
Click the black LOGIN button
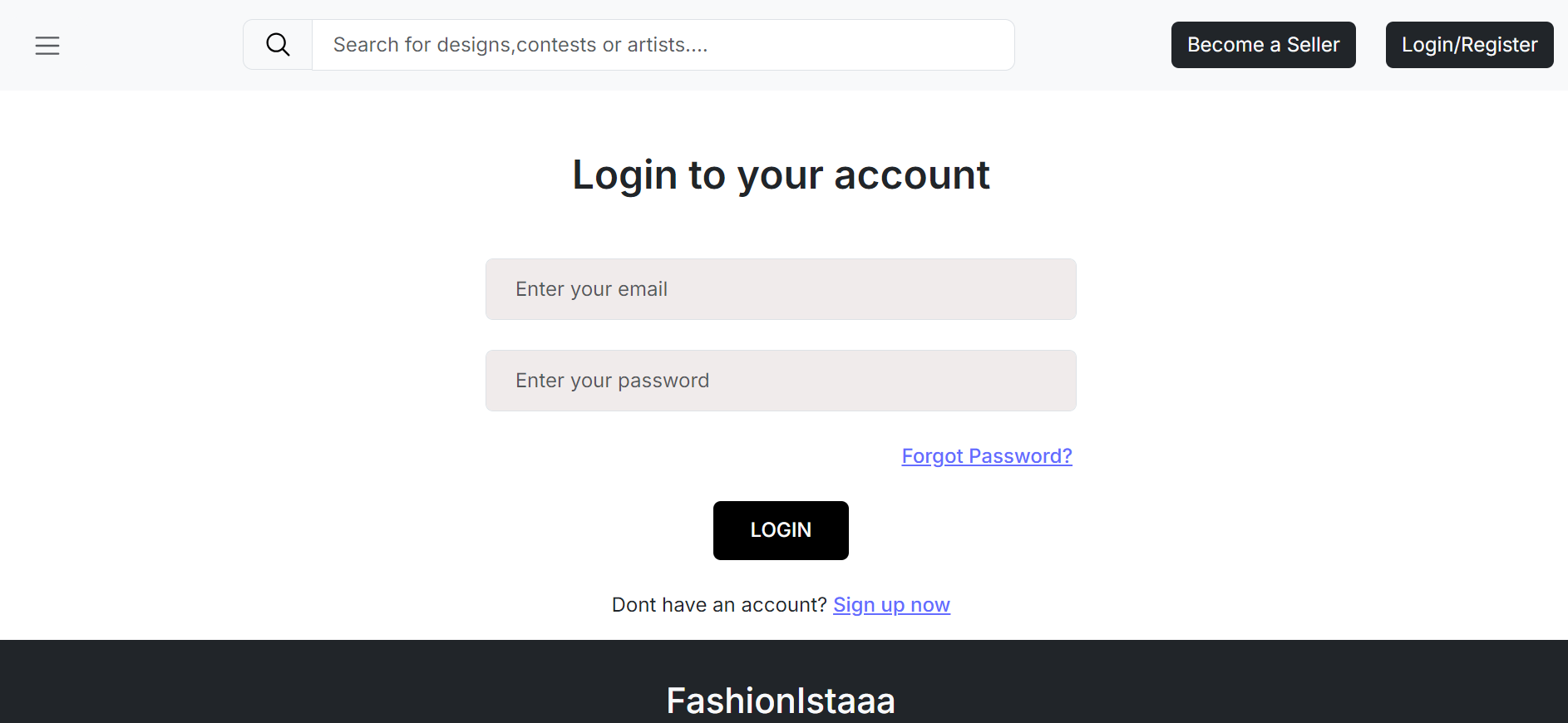point(781,530)
